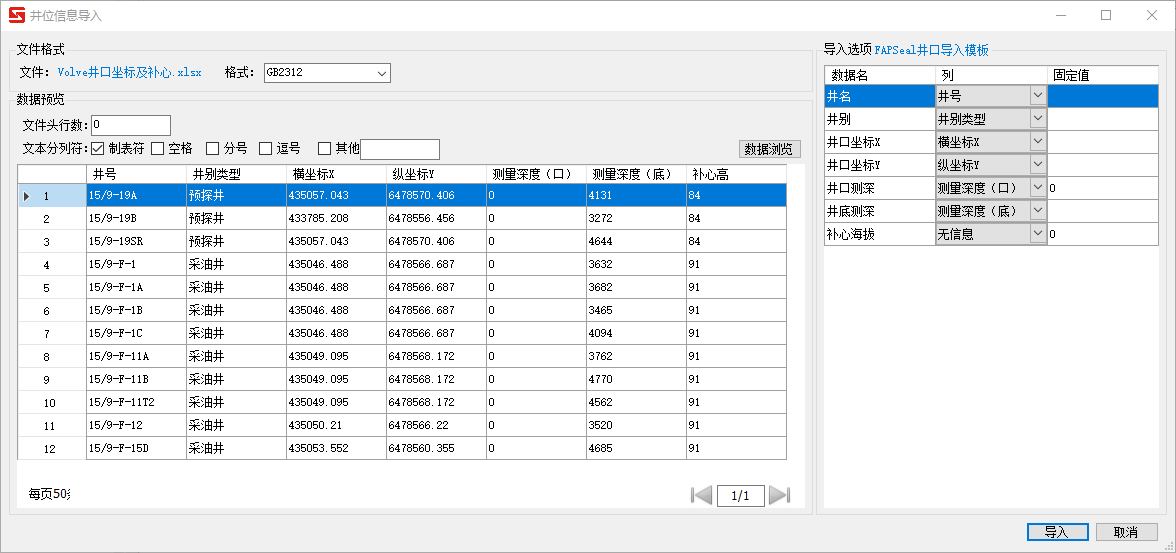
Task: Enable the 逗号 delimiter checkbox
Action: (x=266, y=149)
